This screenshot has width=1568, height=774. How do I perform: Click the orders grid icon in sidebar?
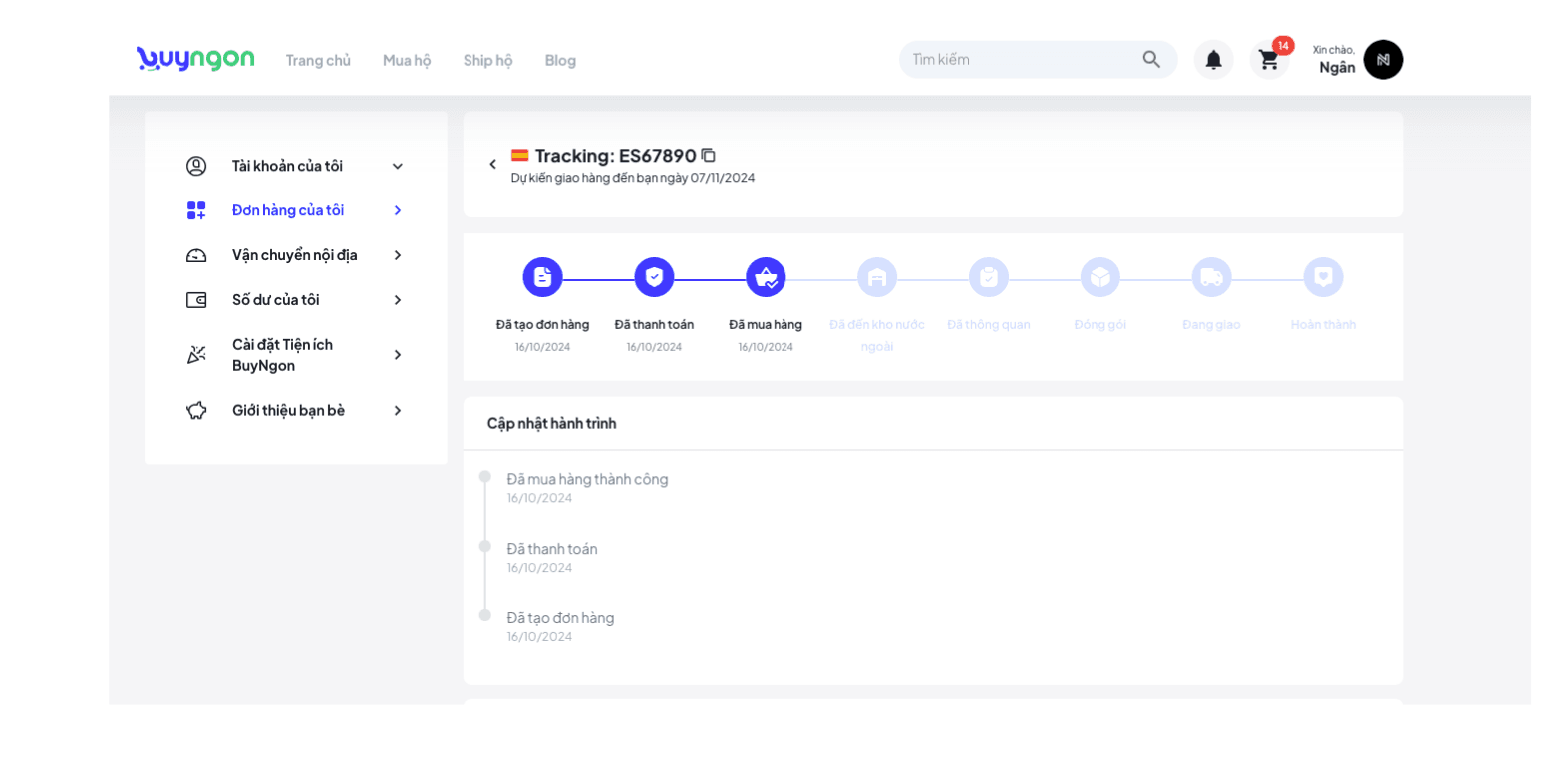pos(196,210)
